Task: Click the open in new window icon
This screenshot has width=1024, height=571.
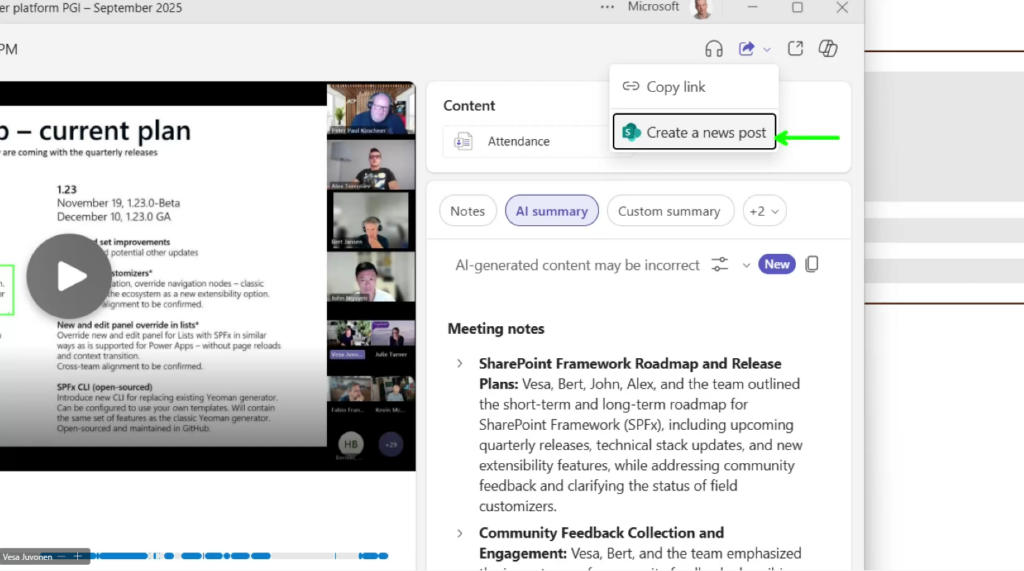Action: click(x=795, y=48)
